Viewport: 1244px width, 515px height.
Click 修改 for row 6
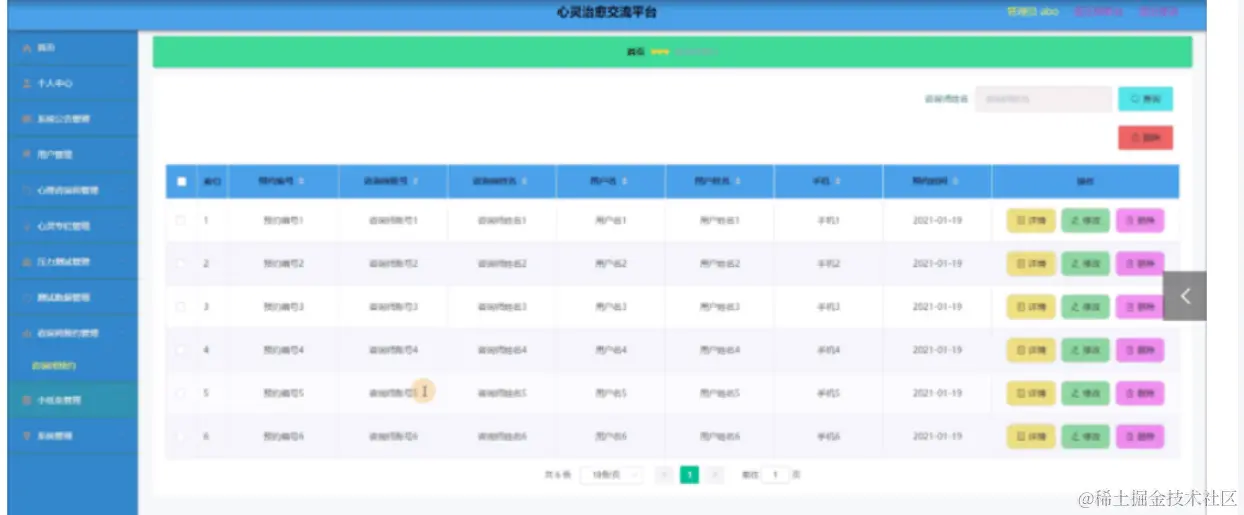click(x=1085, y=437)
